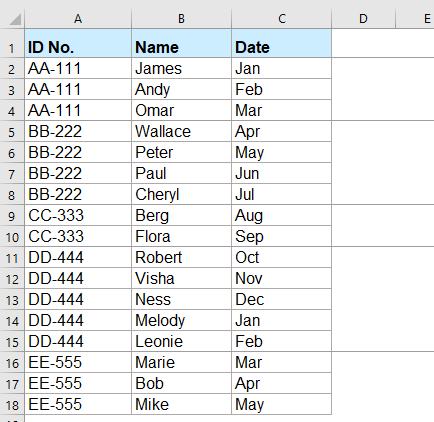Select column D header
The height and width of the screenshot is (422, 434).
363,19
